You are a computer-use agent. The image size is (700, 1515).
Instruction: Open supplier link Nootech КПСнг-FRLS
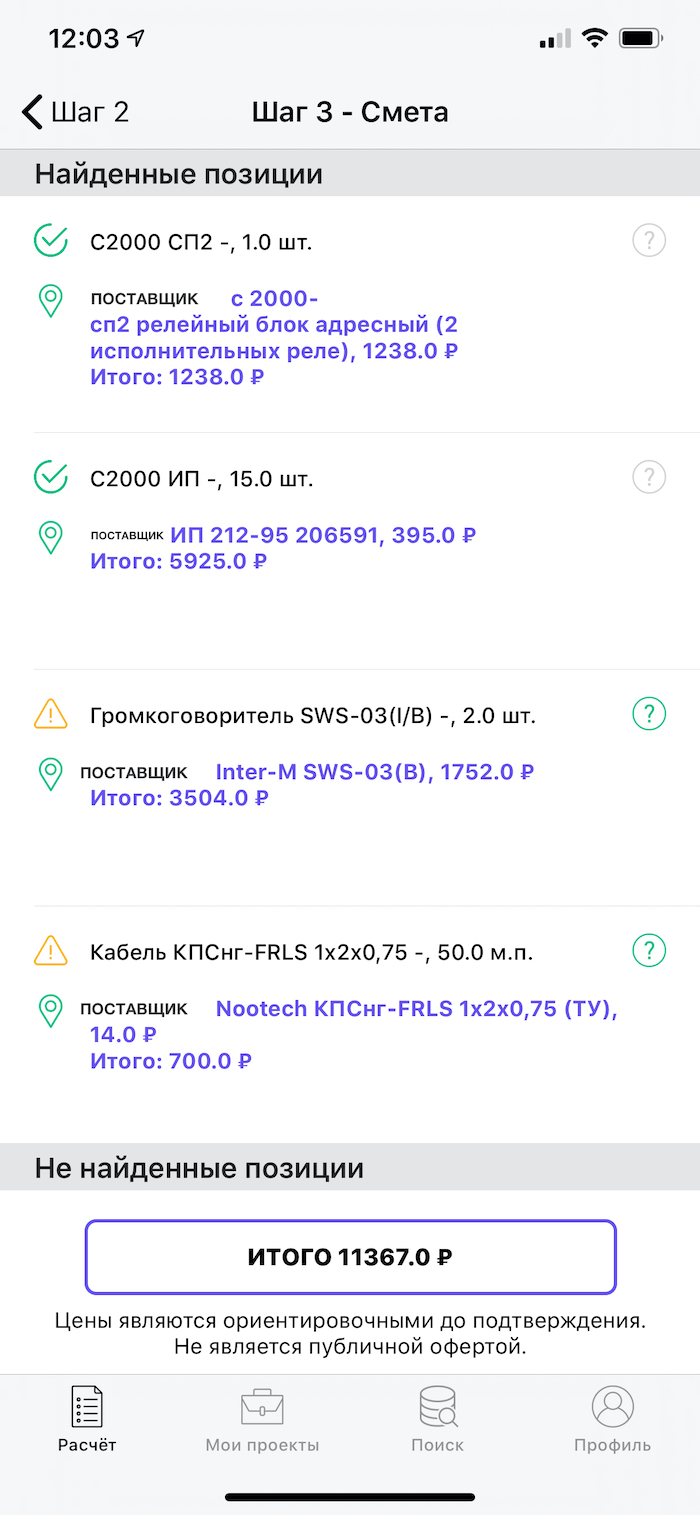point(354,1021)
